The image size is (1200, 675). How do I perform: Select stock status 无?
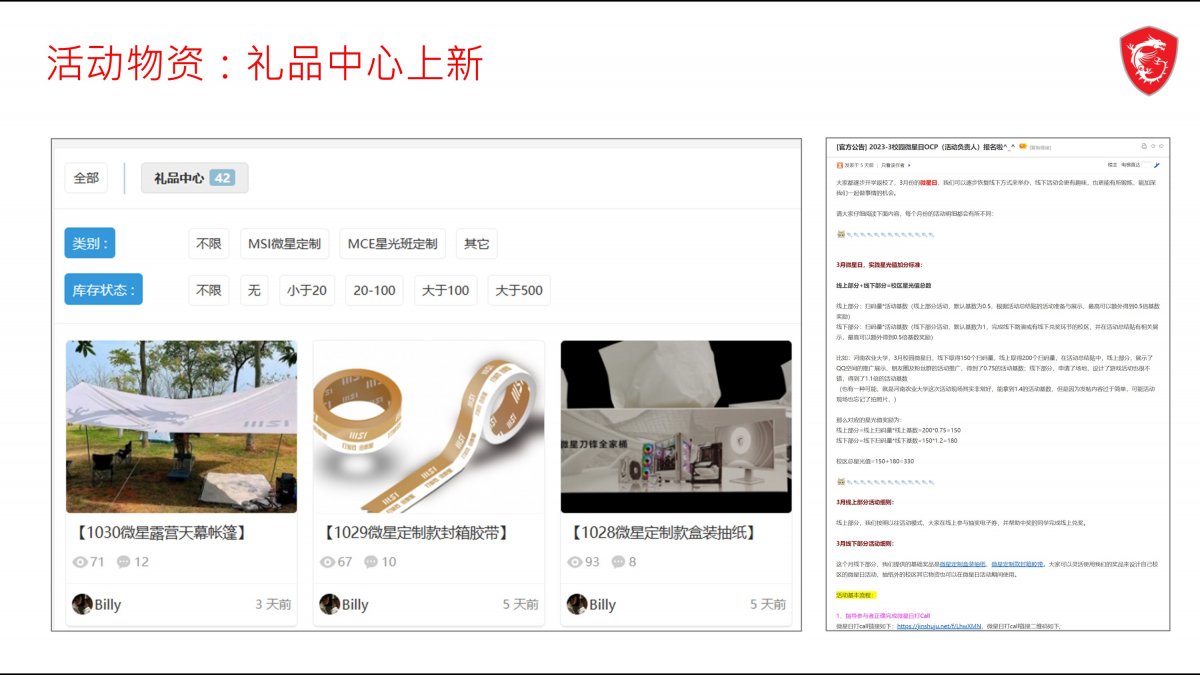point(254,290)
